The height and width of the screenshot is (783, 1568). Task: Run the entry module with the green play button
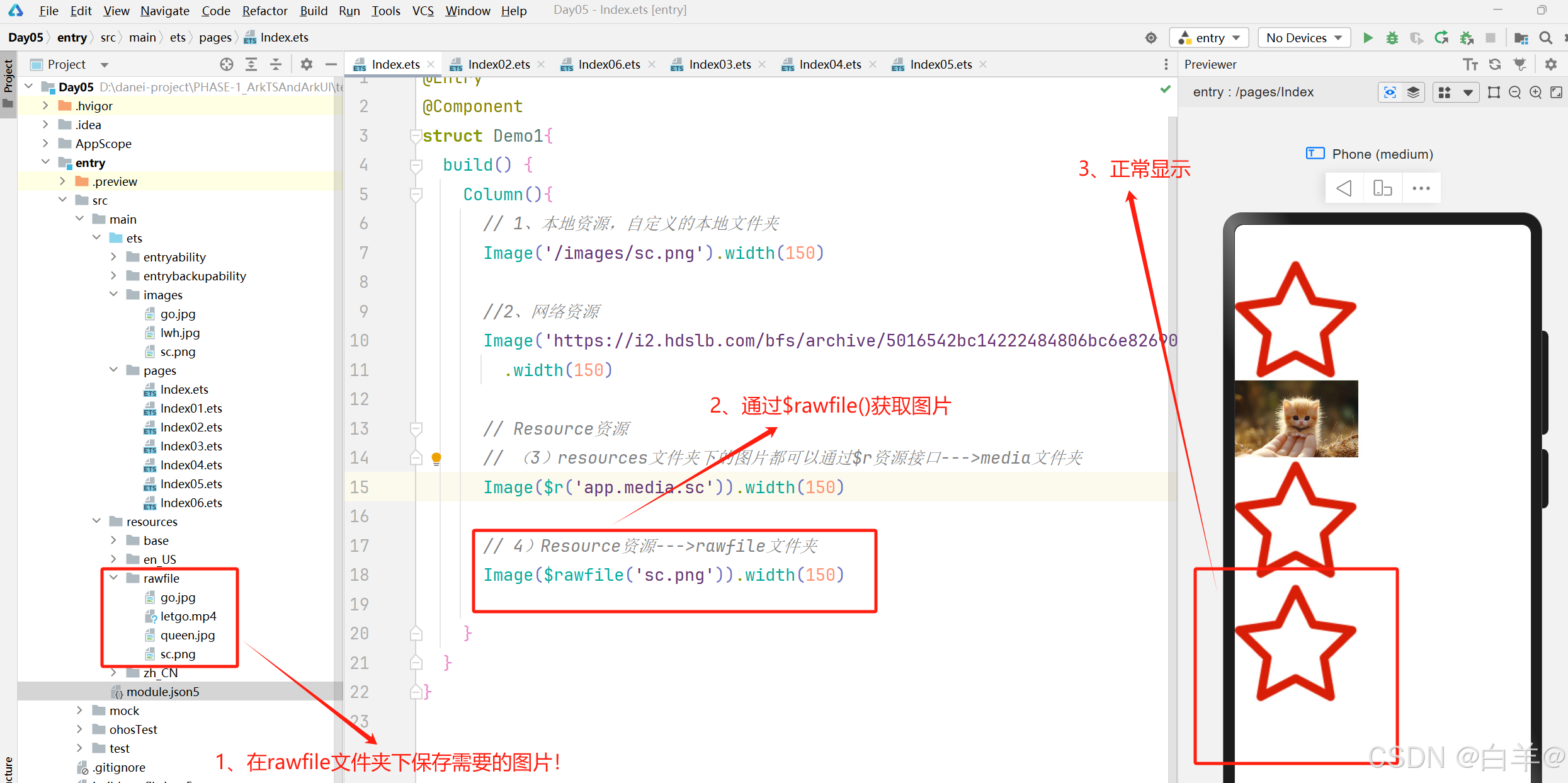1368,38
